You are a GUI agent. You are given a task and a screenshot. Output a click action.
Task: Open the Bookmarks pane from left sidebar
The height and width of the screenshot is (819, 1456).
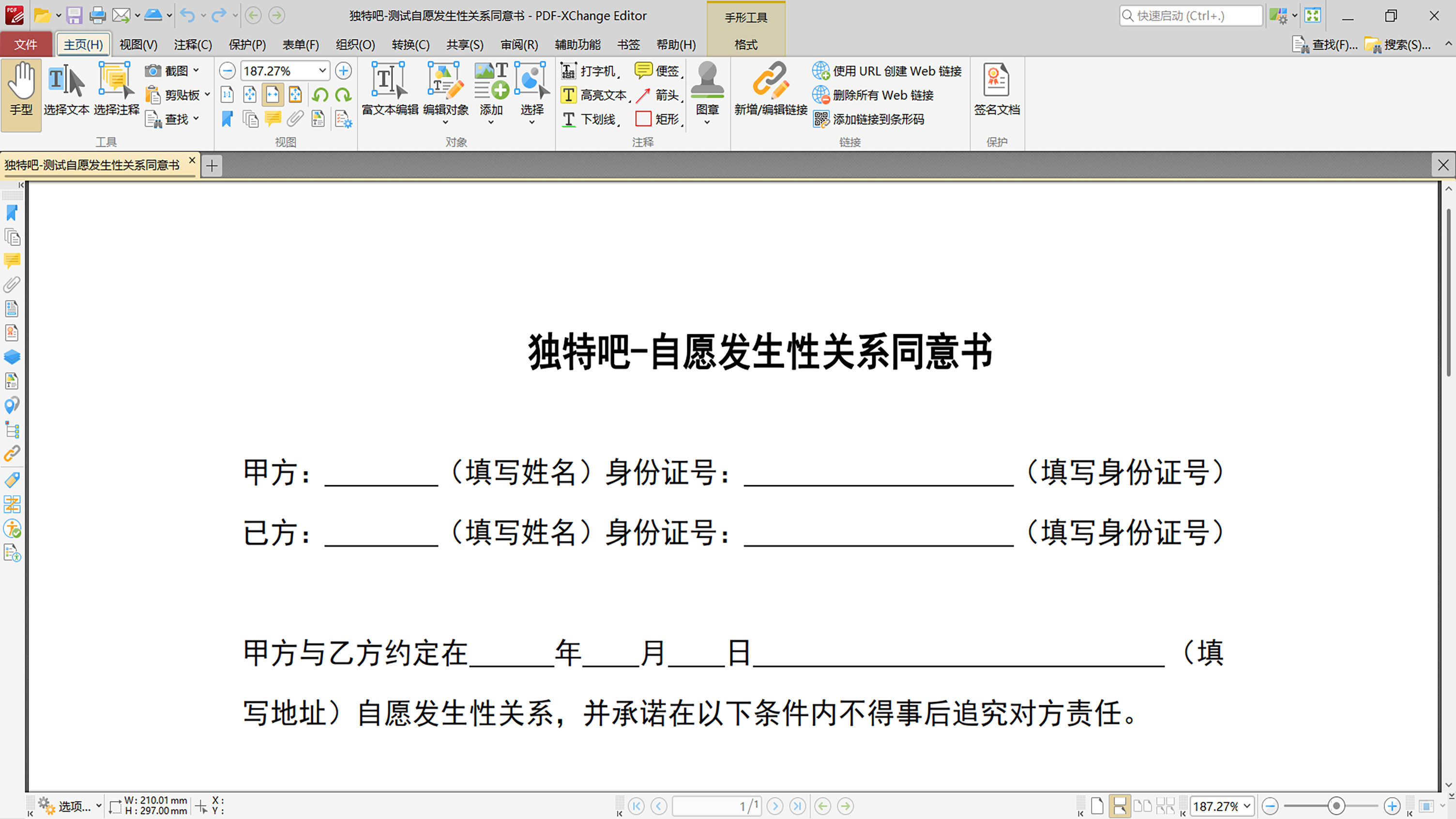coord(12,213)
